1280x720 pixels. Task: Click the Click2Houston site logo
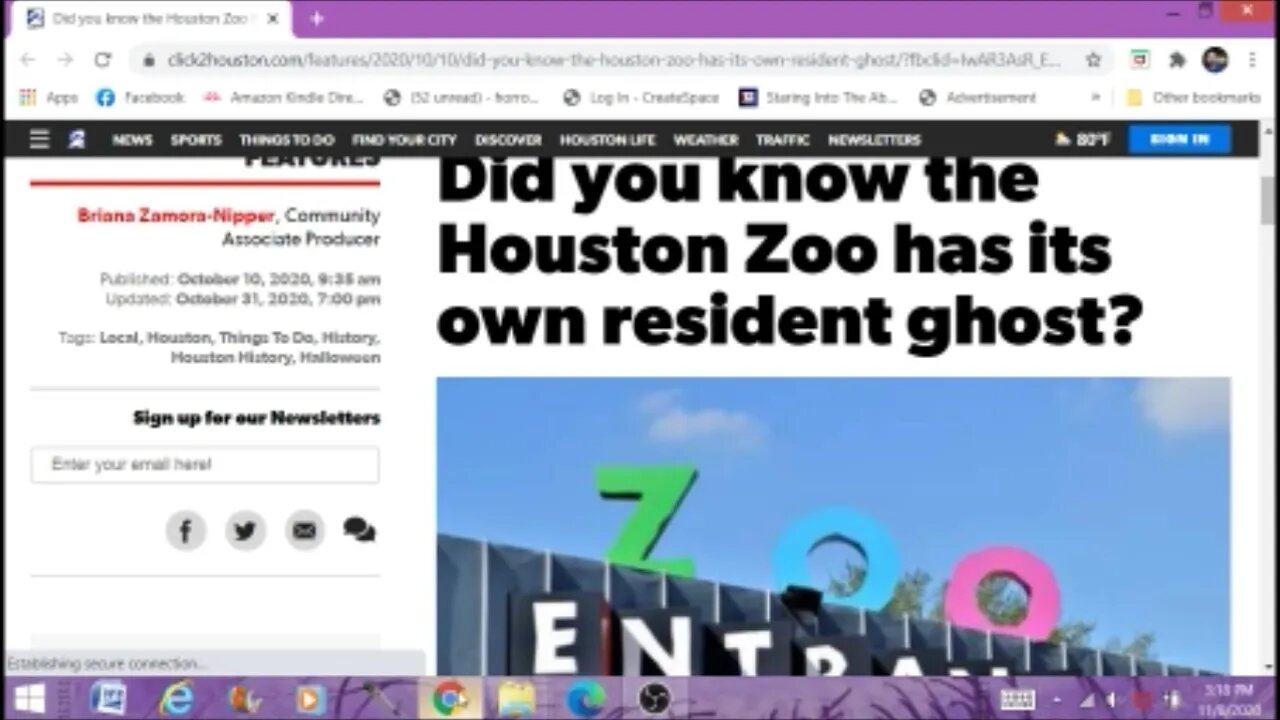[x=77, y=139]
